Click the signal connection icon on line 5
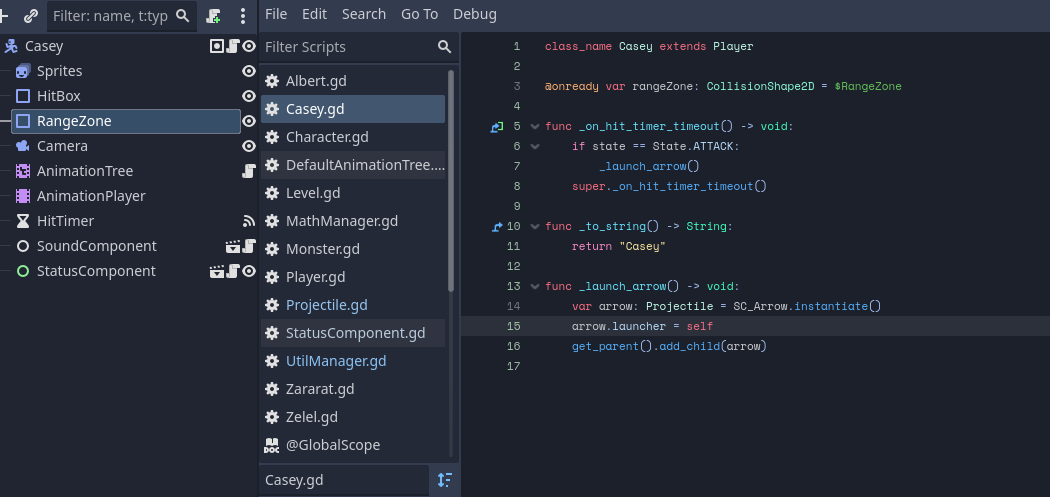The height and width of the screenshot is (497, 1050). tap(496, 126)
